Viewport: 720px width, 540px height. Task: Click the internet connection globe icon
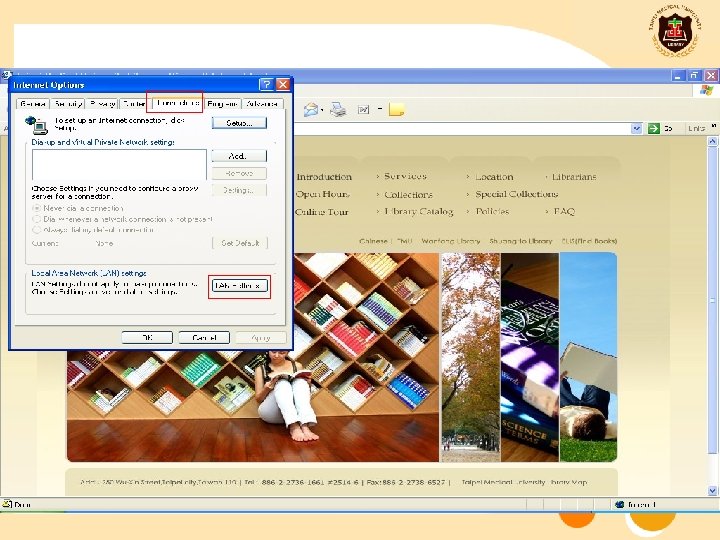pyautogui.click(x=36, y=124)
